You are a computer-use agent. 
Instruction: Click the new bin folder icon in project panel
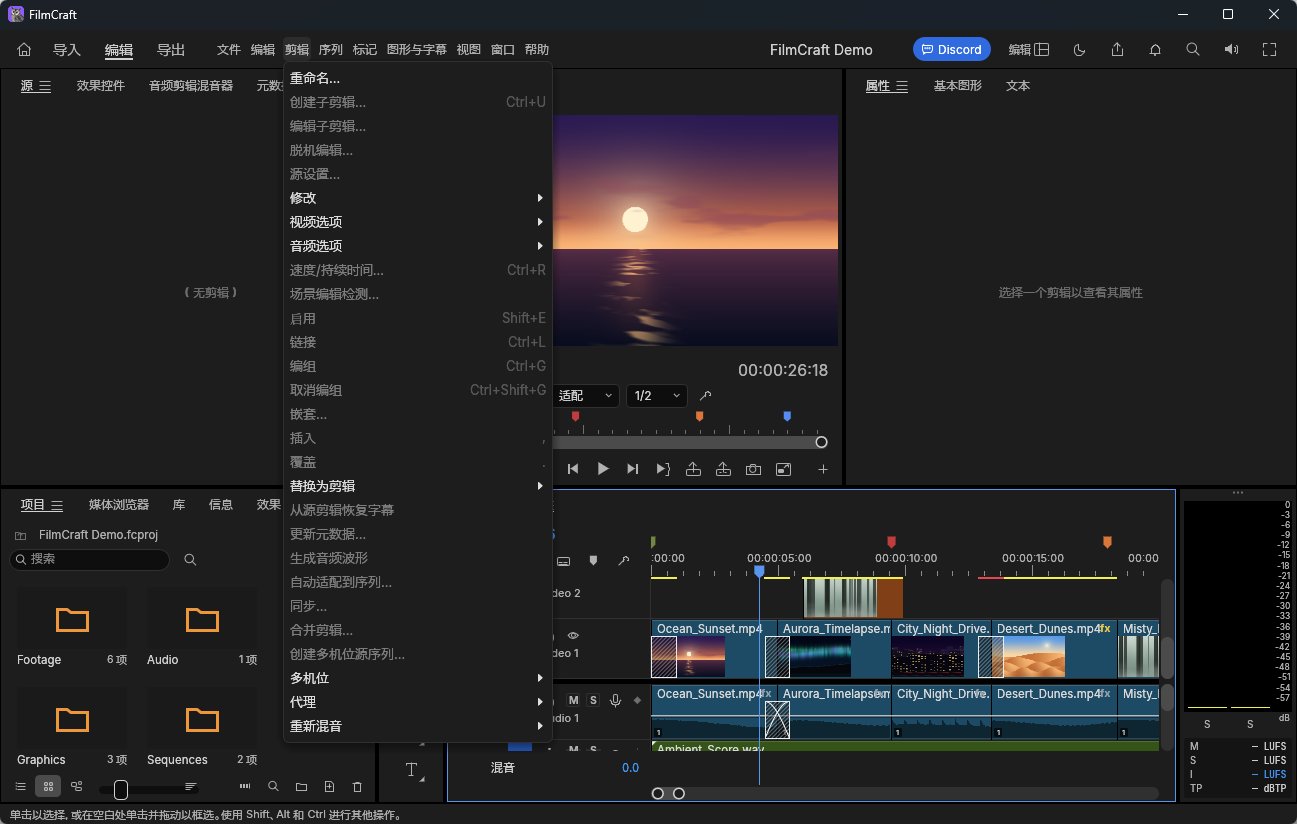click(x=301, y=787)
